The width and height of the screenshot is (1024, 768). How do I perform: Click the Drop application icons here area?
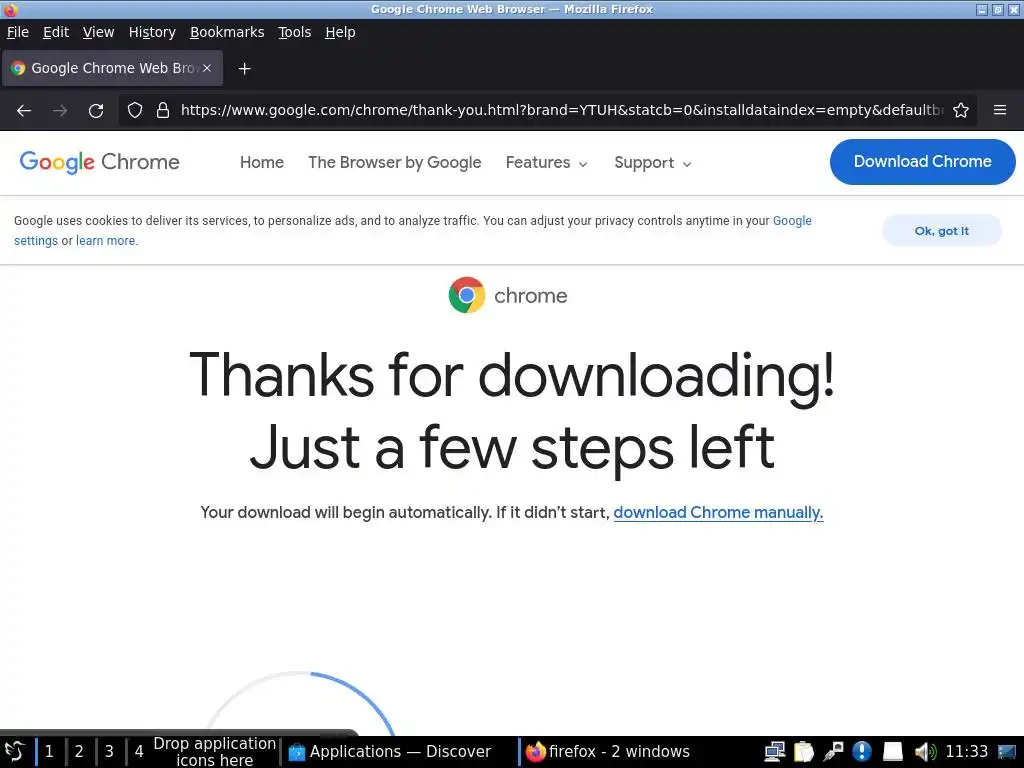[x=214, y=752]
